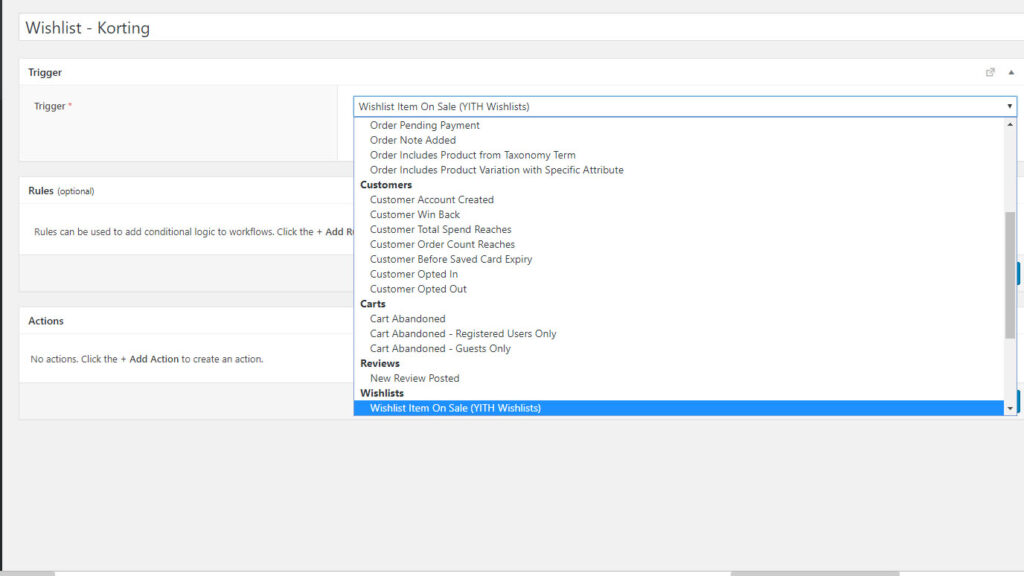1024x576 pixels.
Task: Click dropdown list scroll up arrow
Action: click(1010, 124)
